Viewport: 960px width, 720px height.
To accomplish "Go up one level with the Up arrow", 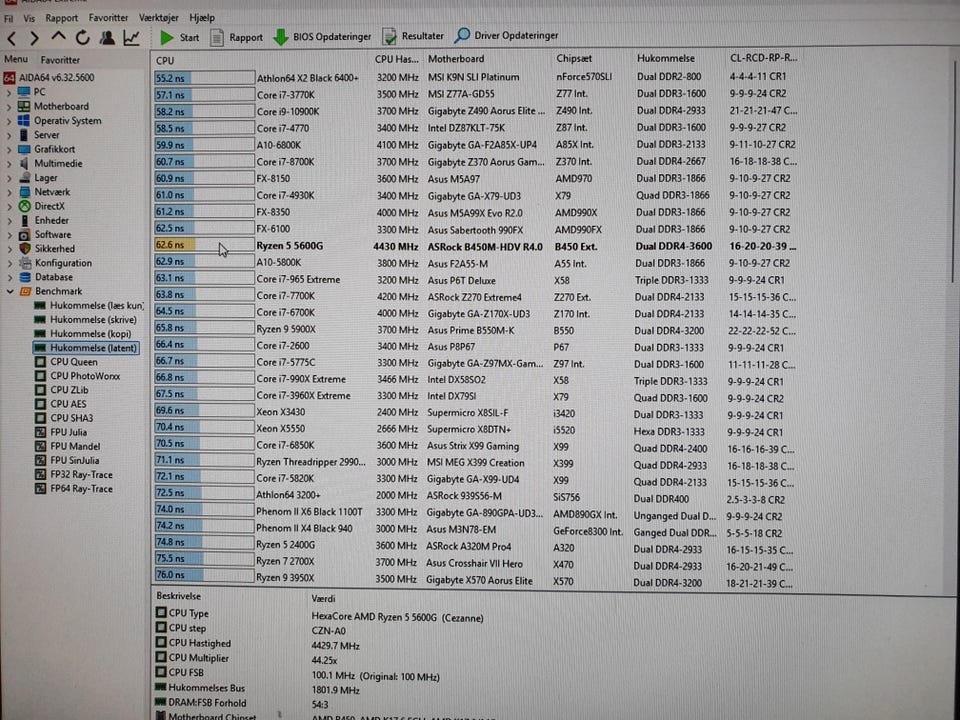I will (x=58, y=37).
